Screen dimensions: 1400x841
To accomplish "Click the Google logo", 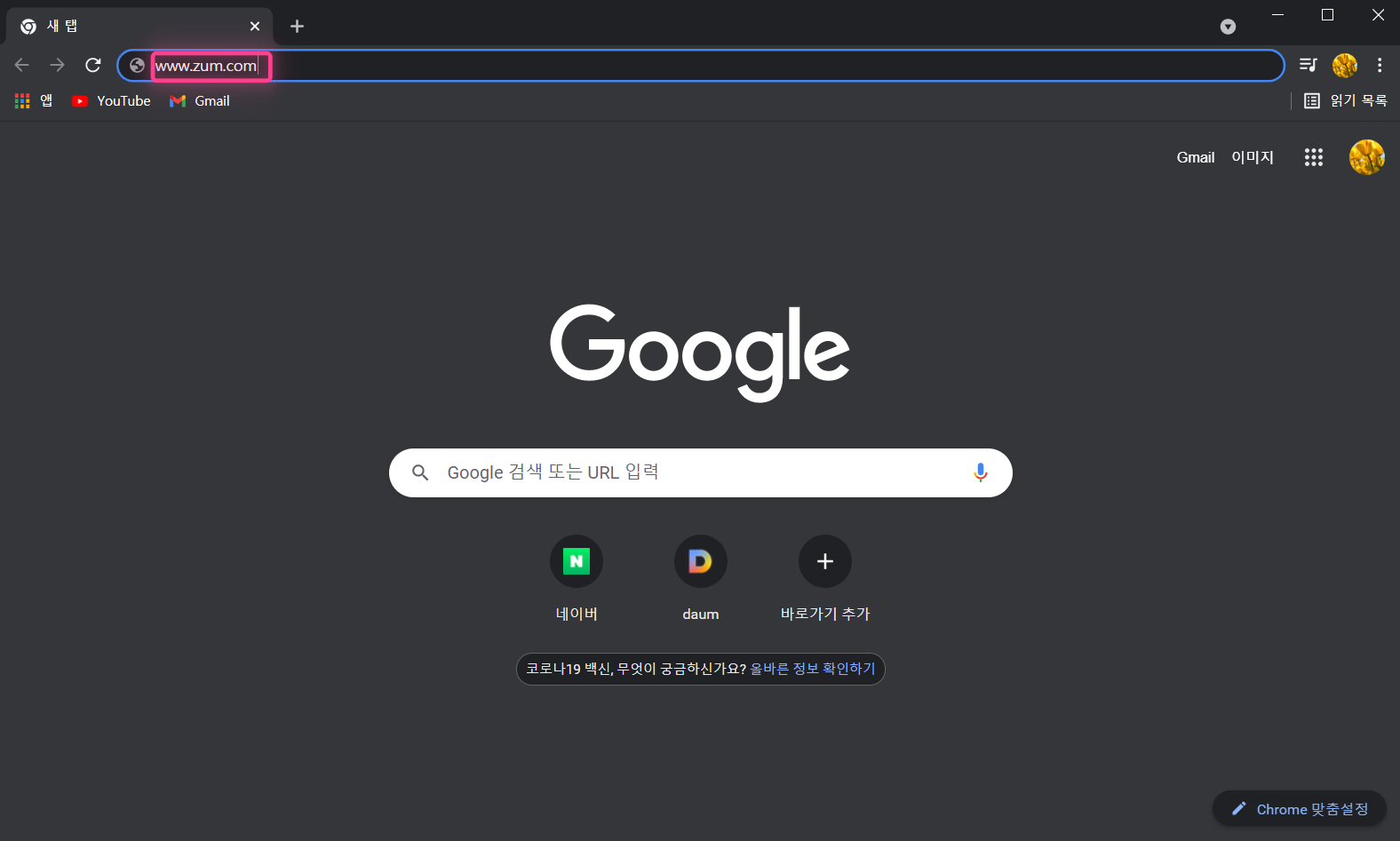I will point(700,353).
